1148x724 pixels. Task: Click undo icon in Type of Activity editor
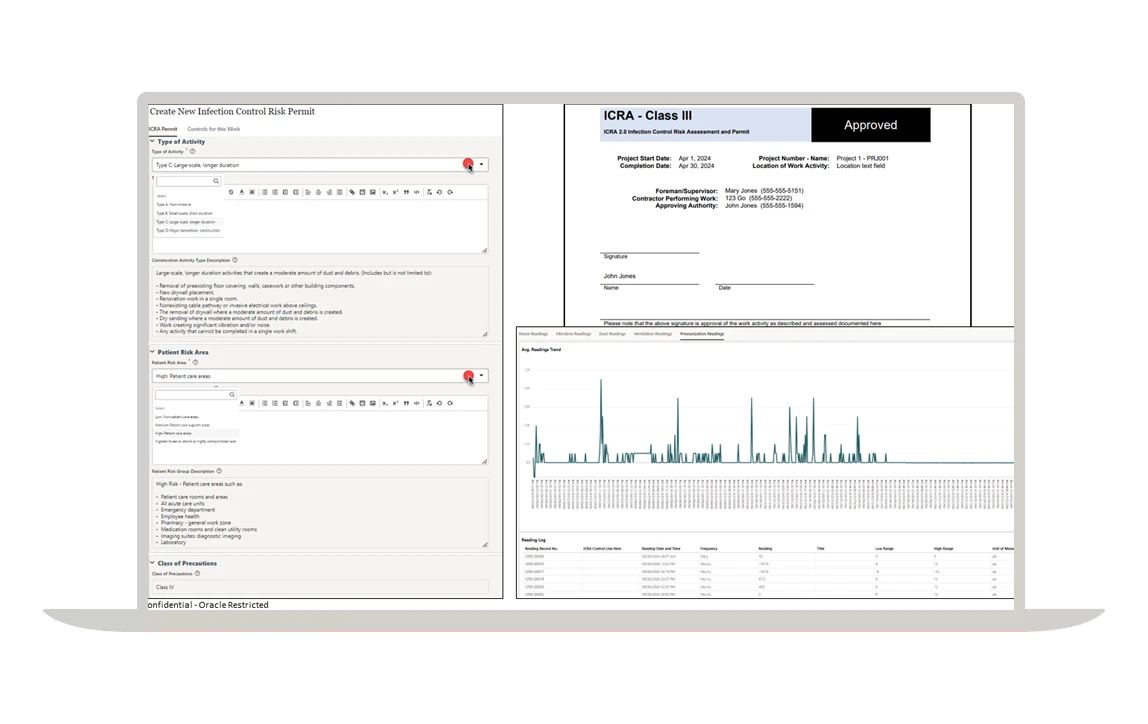click(440, 192)
